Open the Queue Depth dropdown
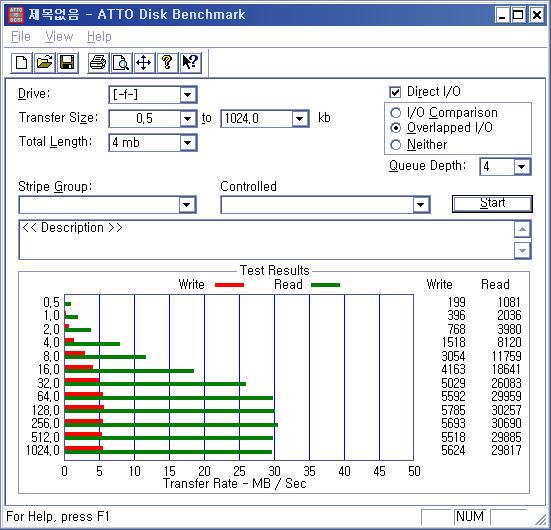The image size is (551, 530). (522, 167)
